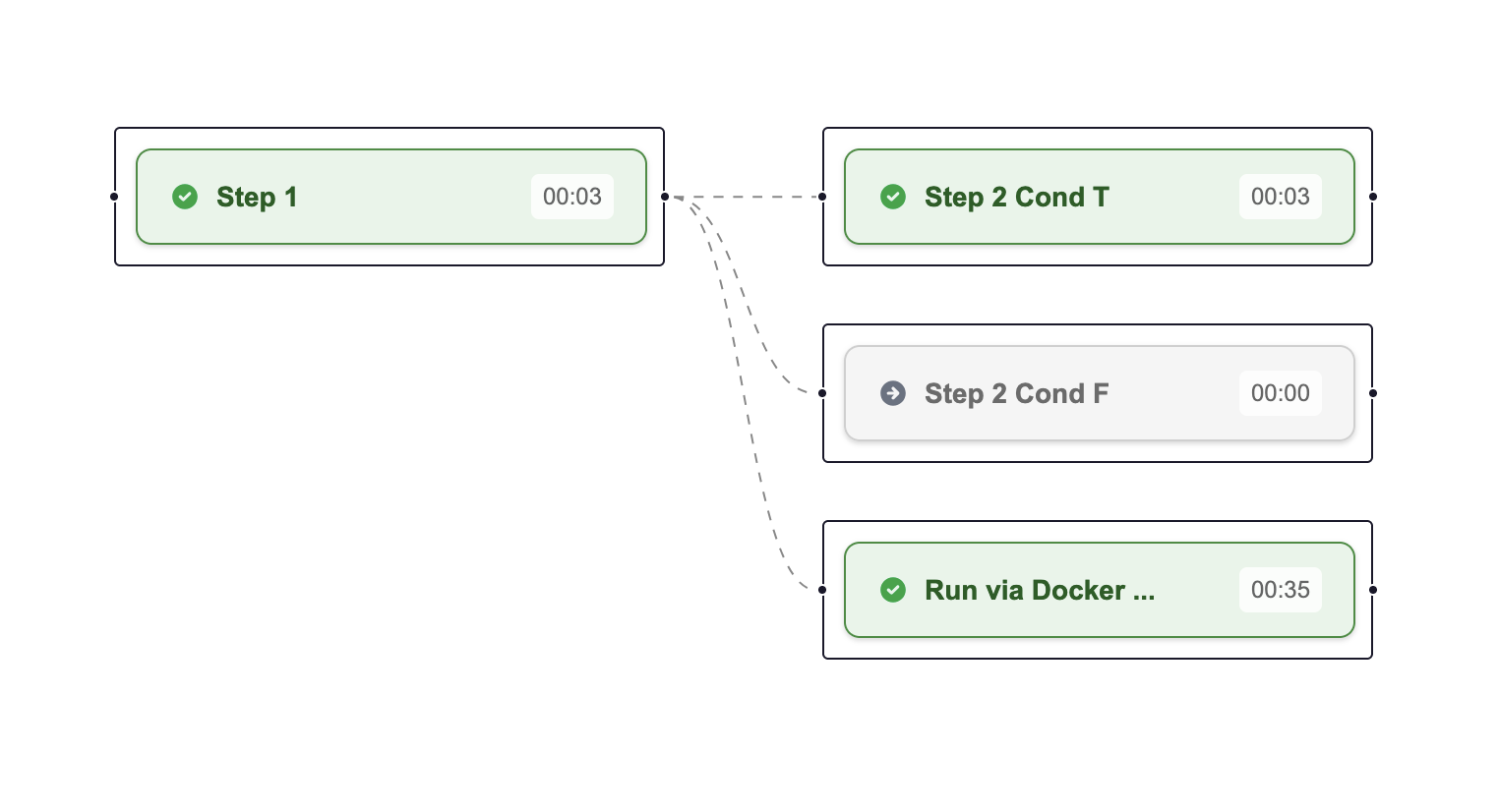
Task: Click the right connector dot of Run via Docker
Action: [x=1373, y=590]
